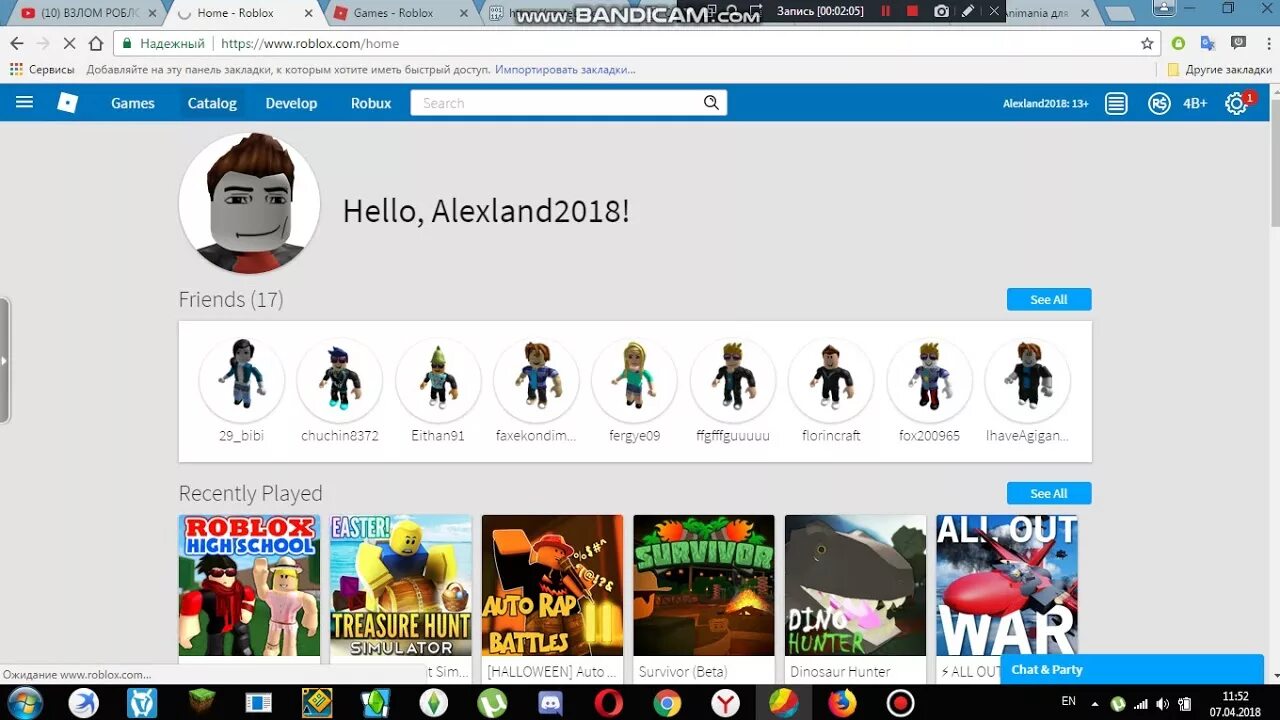Open Yandex browser from taskbar
The image size is (1280, 720).
tap(725, 702)
